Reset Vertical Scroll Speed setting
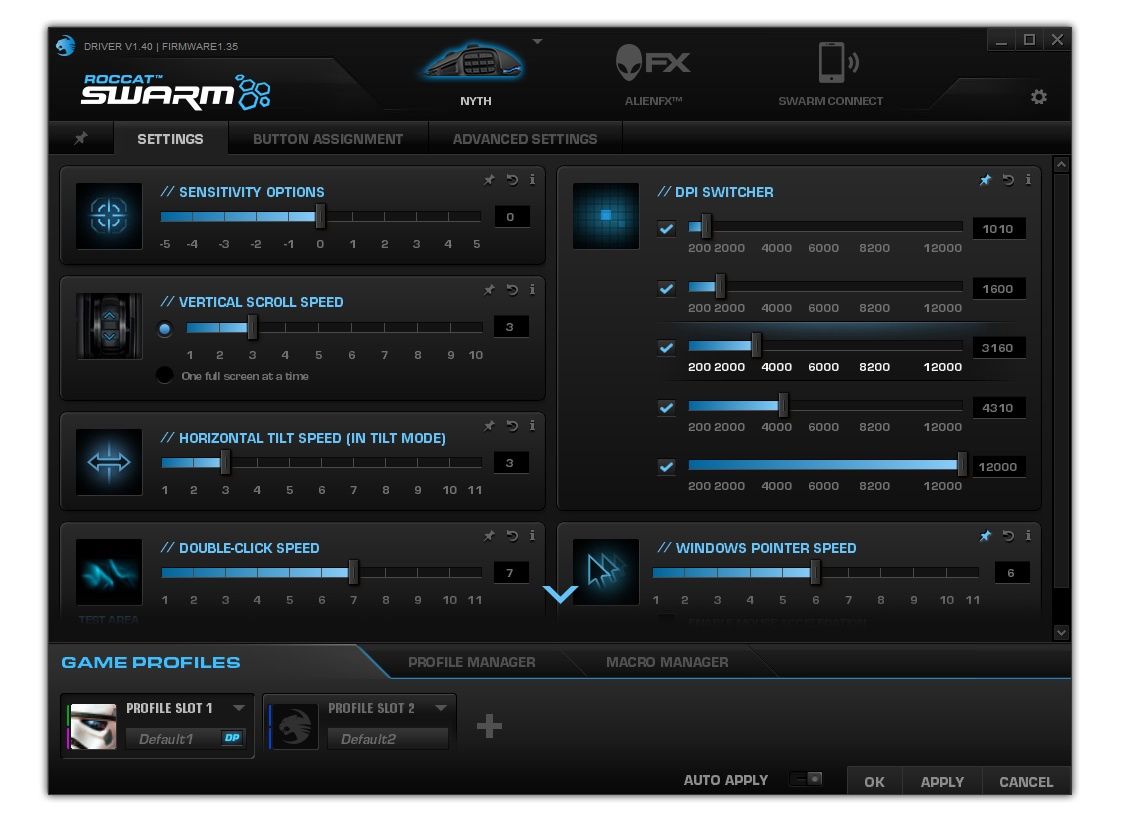1123x828 pixels. (x=512, y=290)
